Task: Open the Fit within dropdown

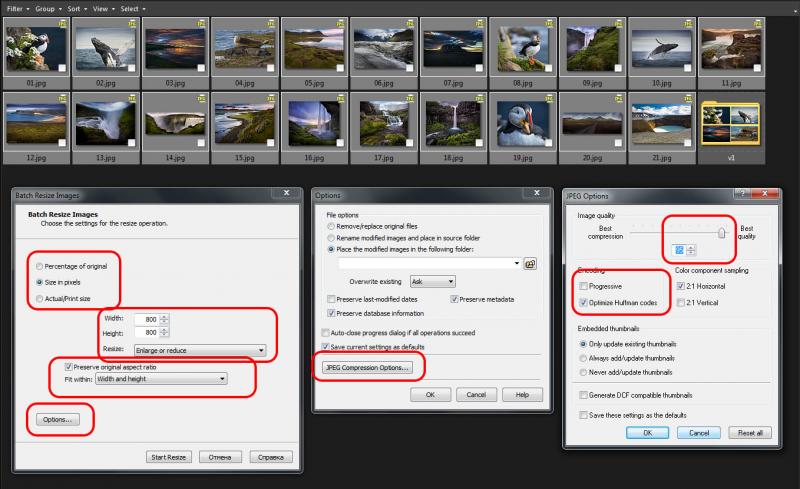Action: click(161, 379)
